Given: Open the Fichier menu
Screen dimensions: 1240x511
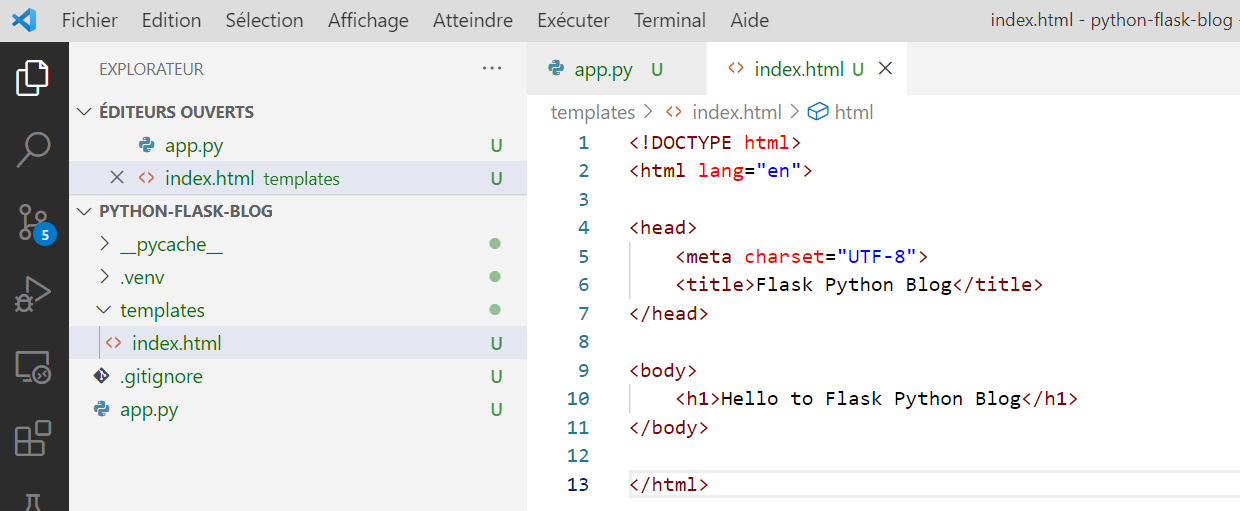Looking at the screenshot, I should 89,20.
